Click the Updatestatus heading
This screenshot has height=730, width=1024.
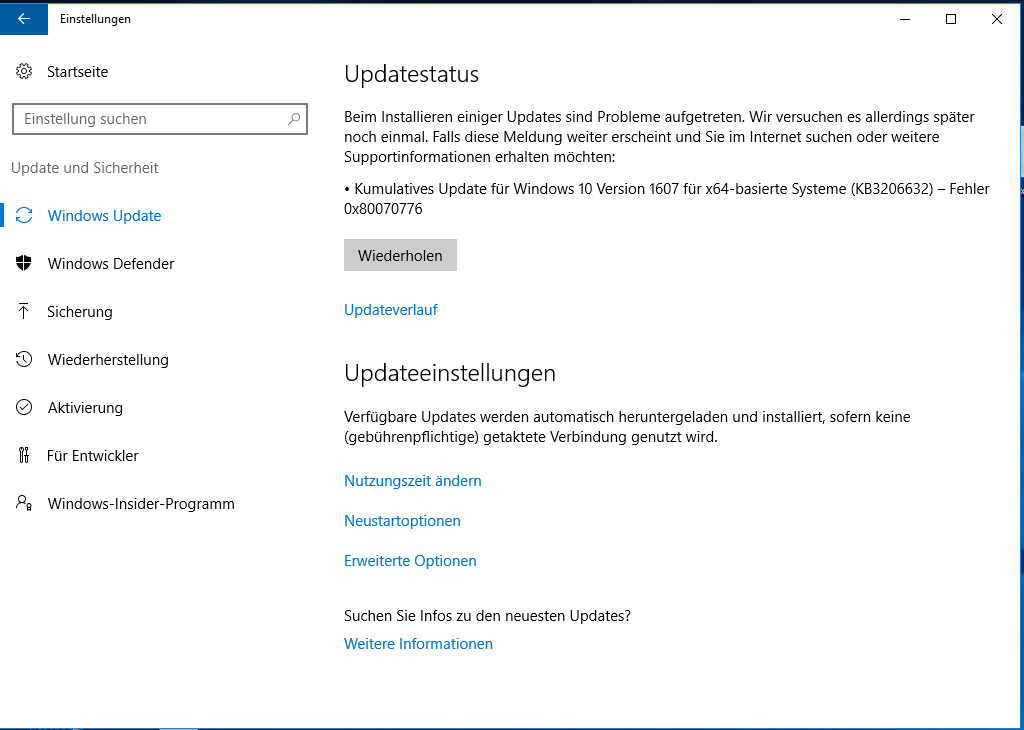click(x=411, y=74)
